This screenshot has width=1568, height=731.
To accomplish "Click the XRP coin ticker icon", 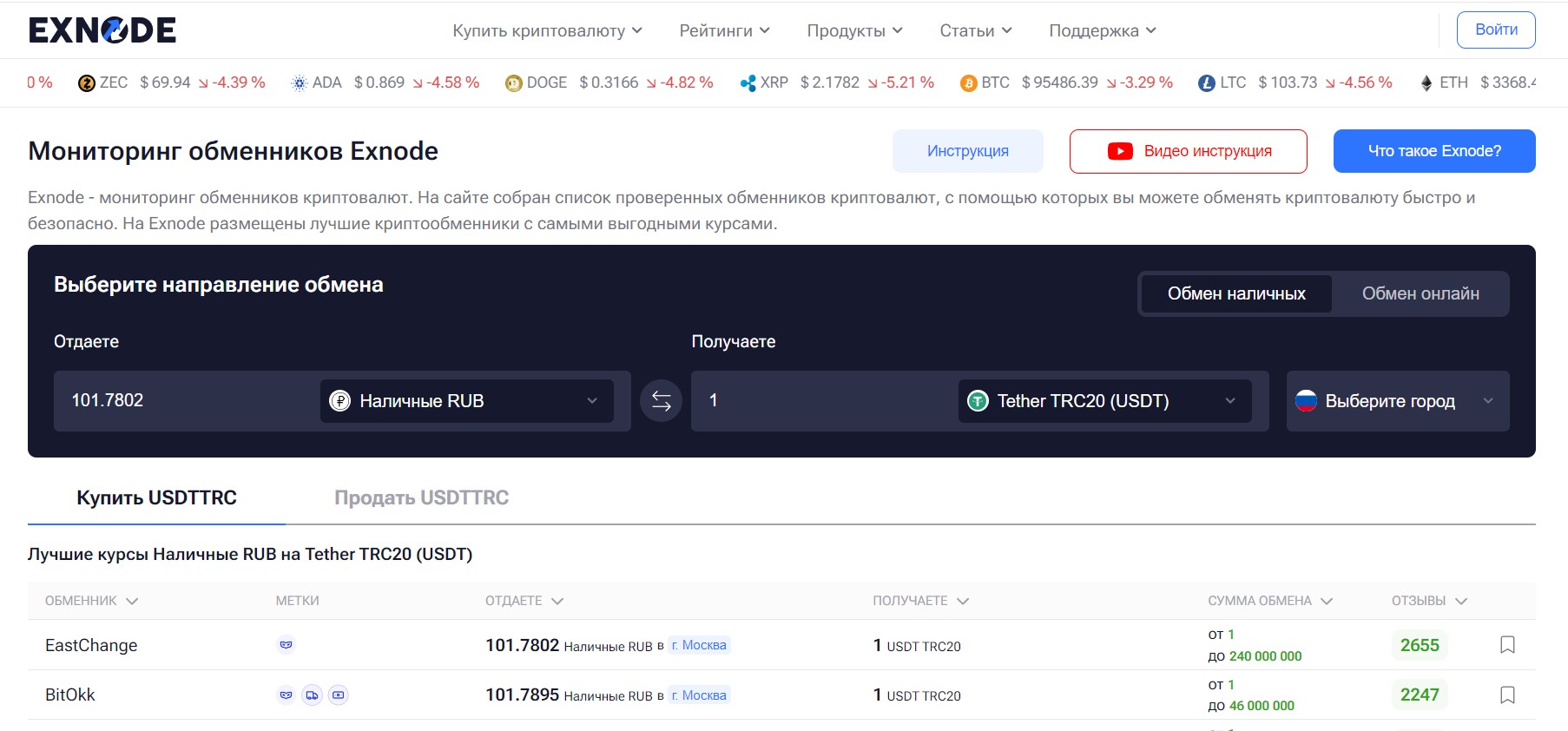I will coord(748,83).
